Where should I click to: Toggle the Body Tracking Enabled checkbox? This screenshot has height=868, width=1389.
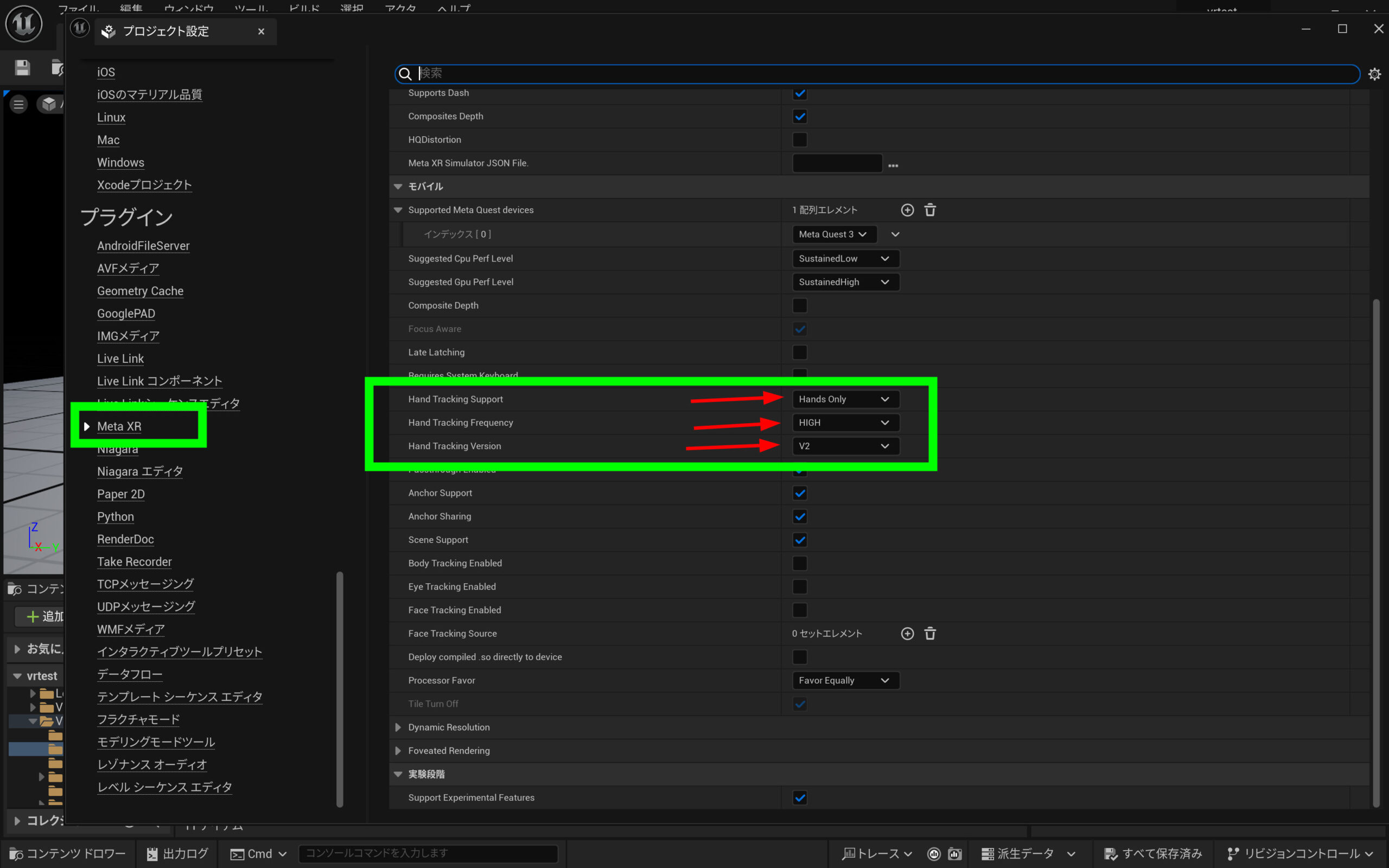(800, 563)
